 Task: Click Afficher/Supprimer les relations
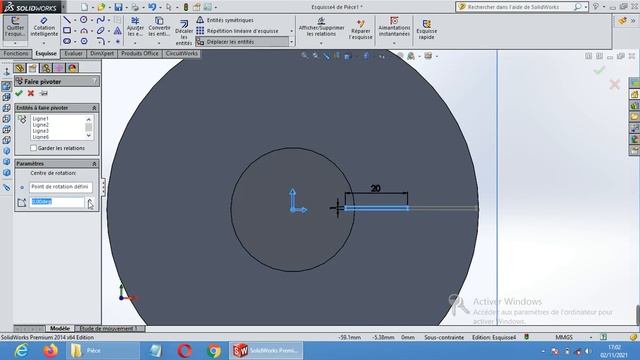[322, 27]
